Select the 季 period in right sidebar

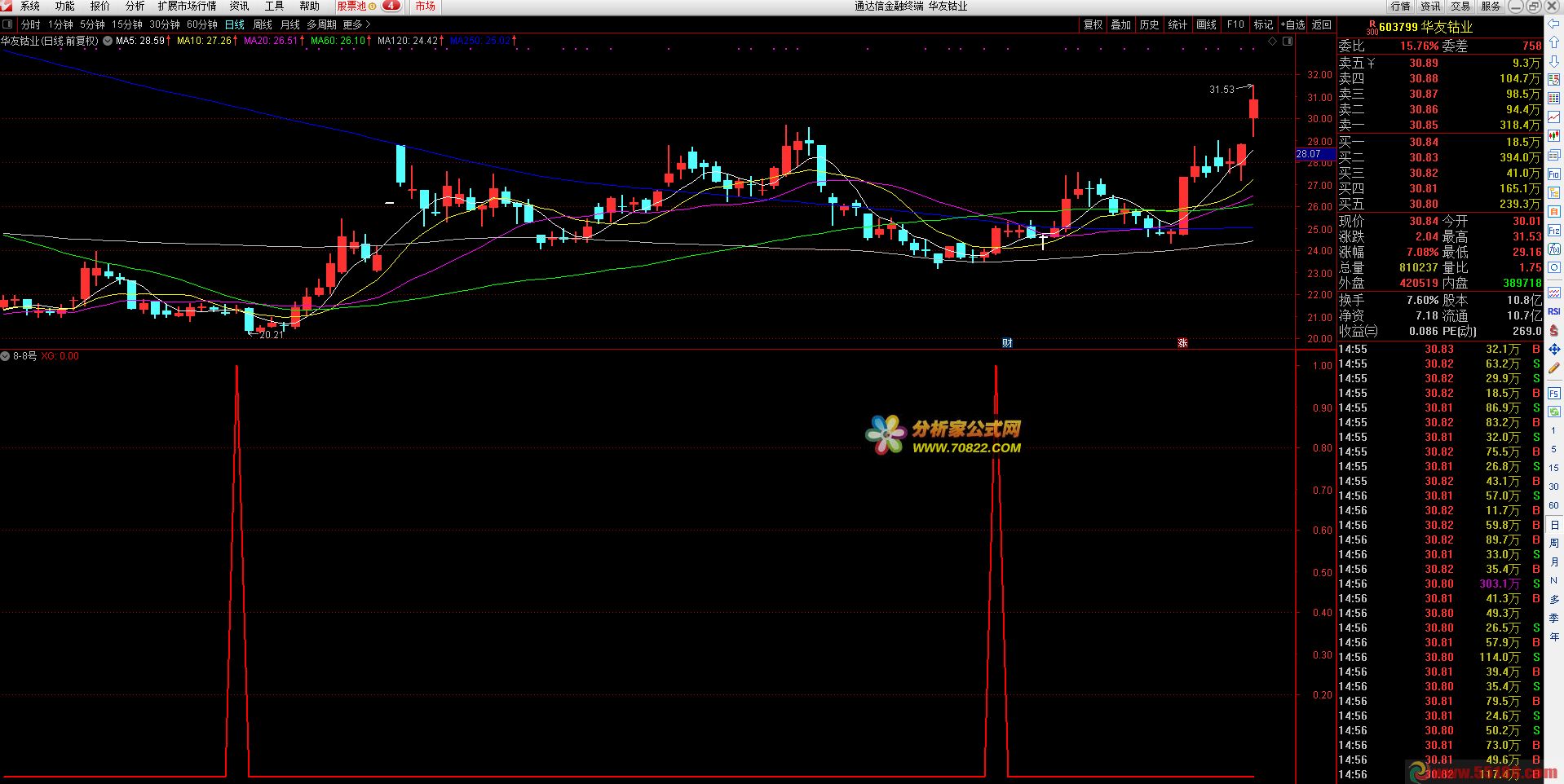[1554, 619]
